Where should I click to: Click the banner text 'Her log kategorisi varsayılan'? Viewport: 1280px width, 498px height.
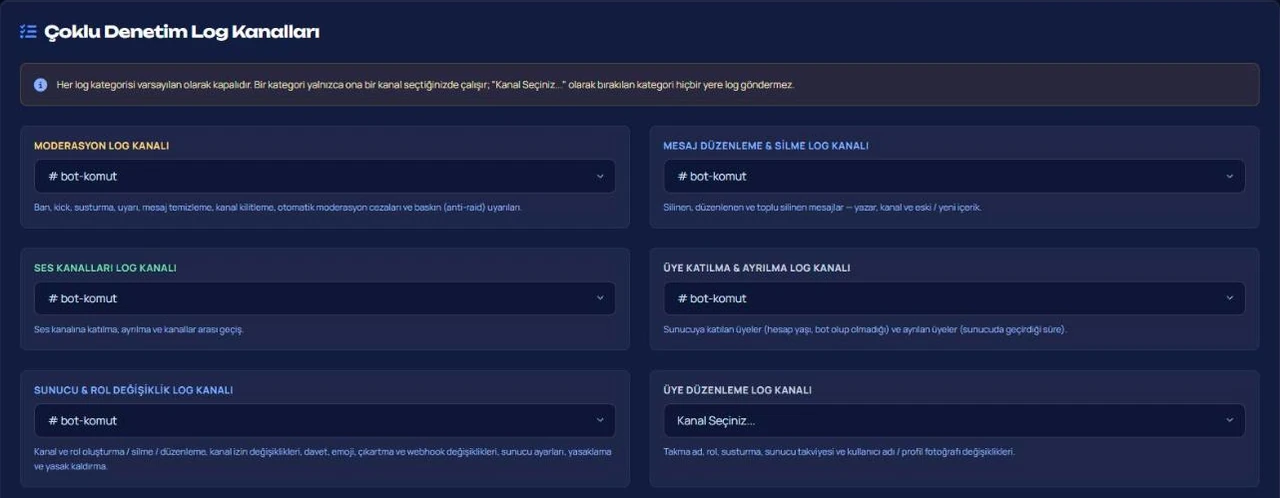pos(427,85)
